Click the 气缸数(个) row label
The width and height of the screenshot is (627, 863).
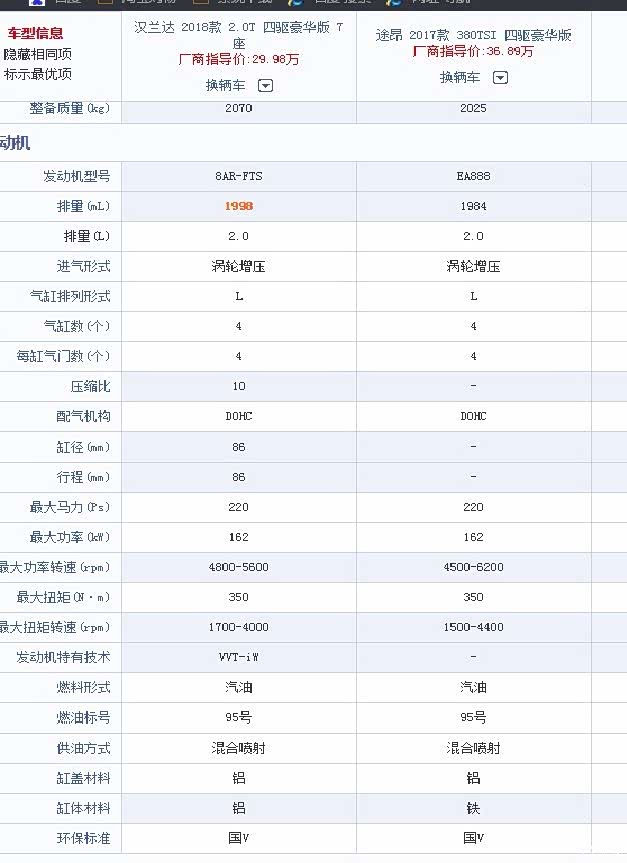[77, 326]
